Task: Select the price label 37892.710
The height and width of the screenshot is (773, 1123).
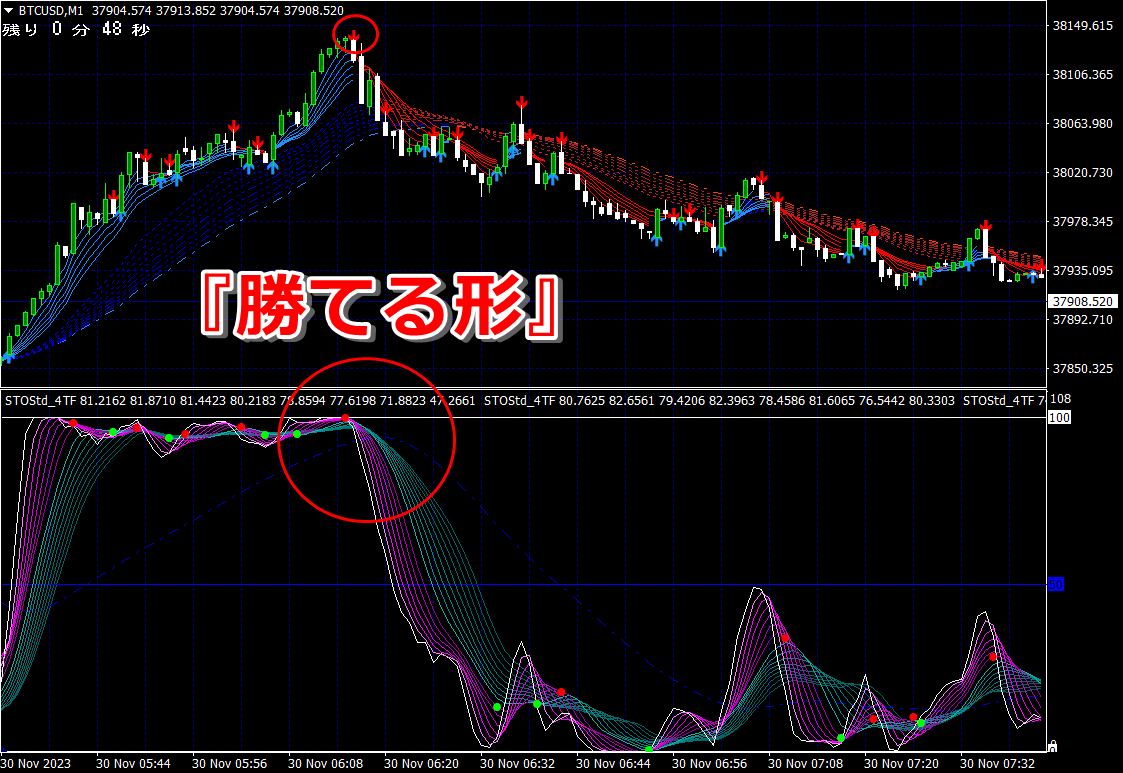Action: pos(1082,320)
